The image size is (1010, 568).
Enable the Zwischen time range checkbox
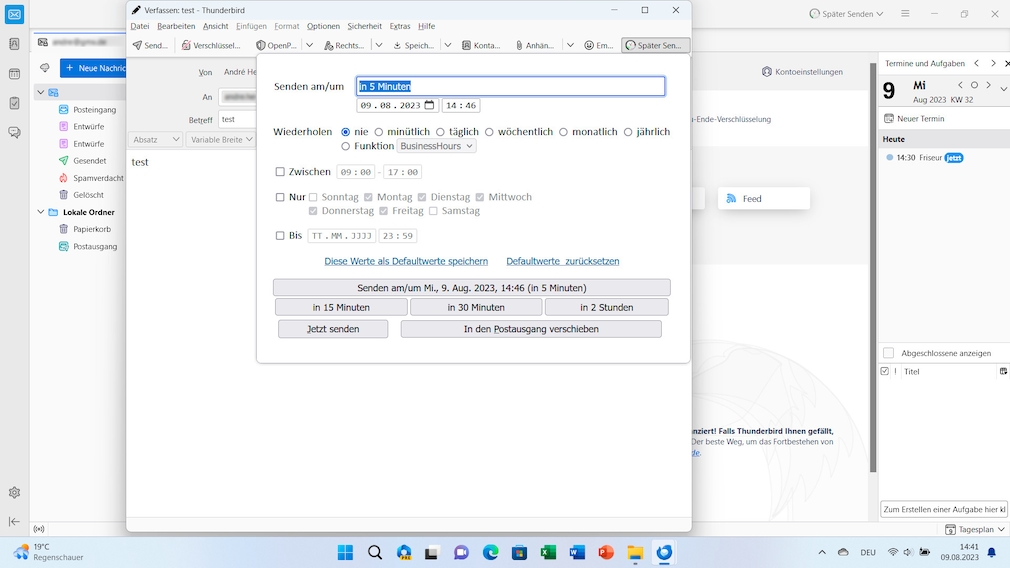tap(280, 172)
